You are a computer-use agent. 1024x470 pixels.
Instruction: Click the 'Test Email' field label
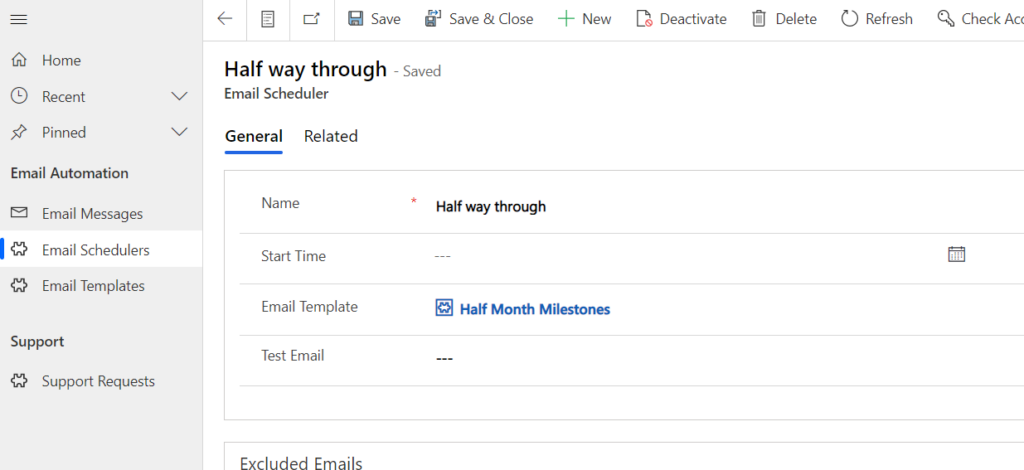[293, 356]
